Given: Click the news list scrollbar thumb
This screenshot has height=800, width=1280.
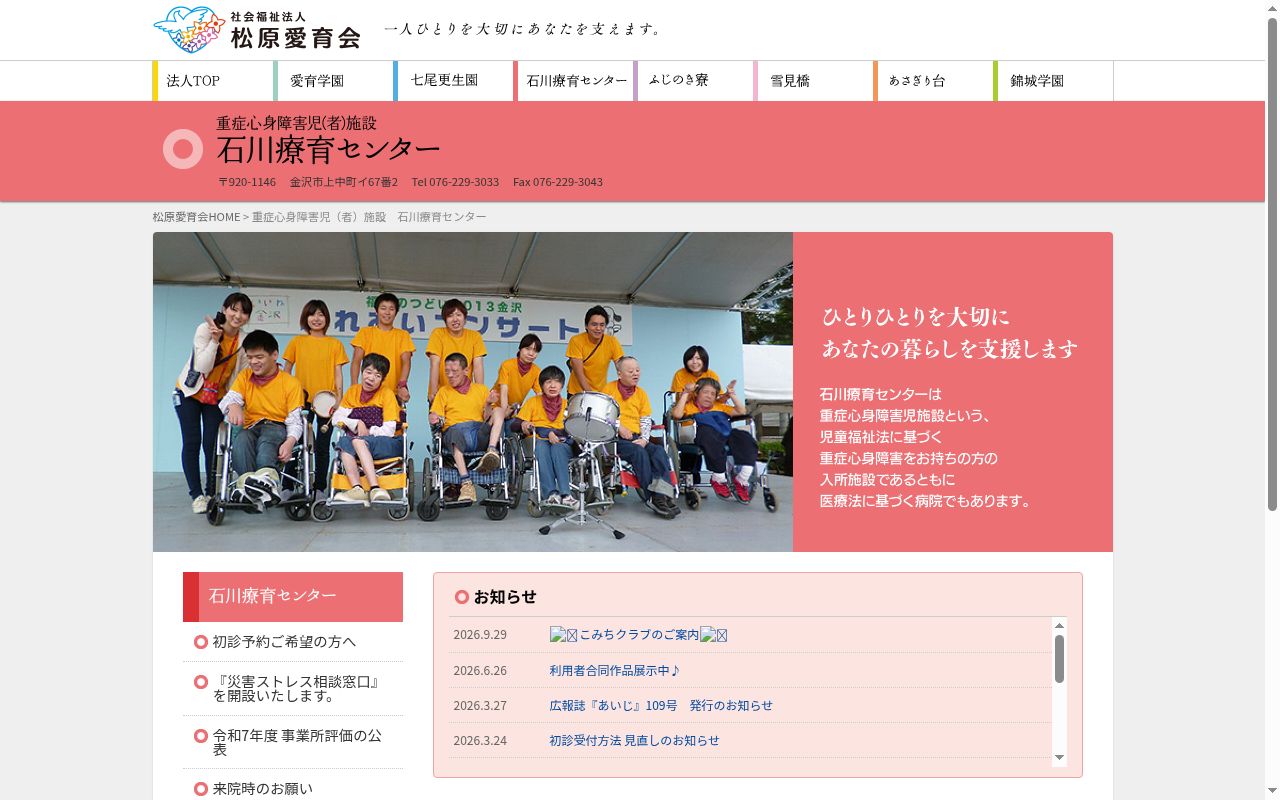Looking at the screenshot, I should tap(1059, 659).
